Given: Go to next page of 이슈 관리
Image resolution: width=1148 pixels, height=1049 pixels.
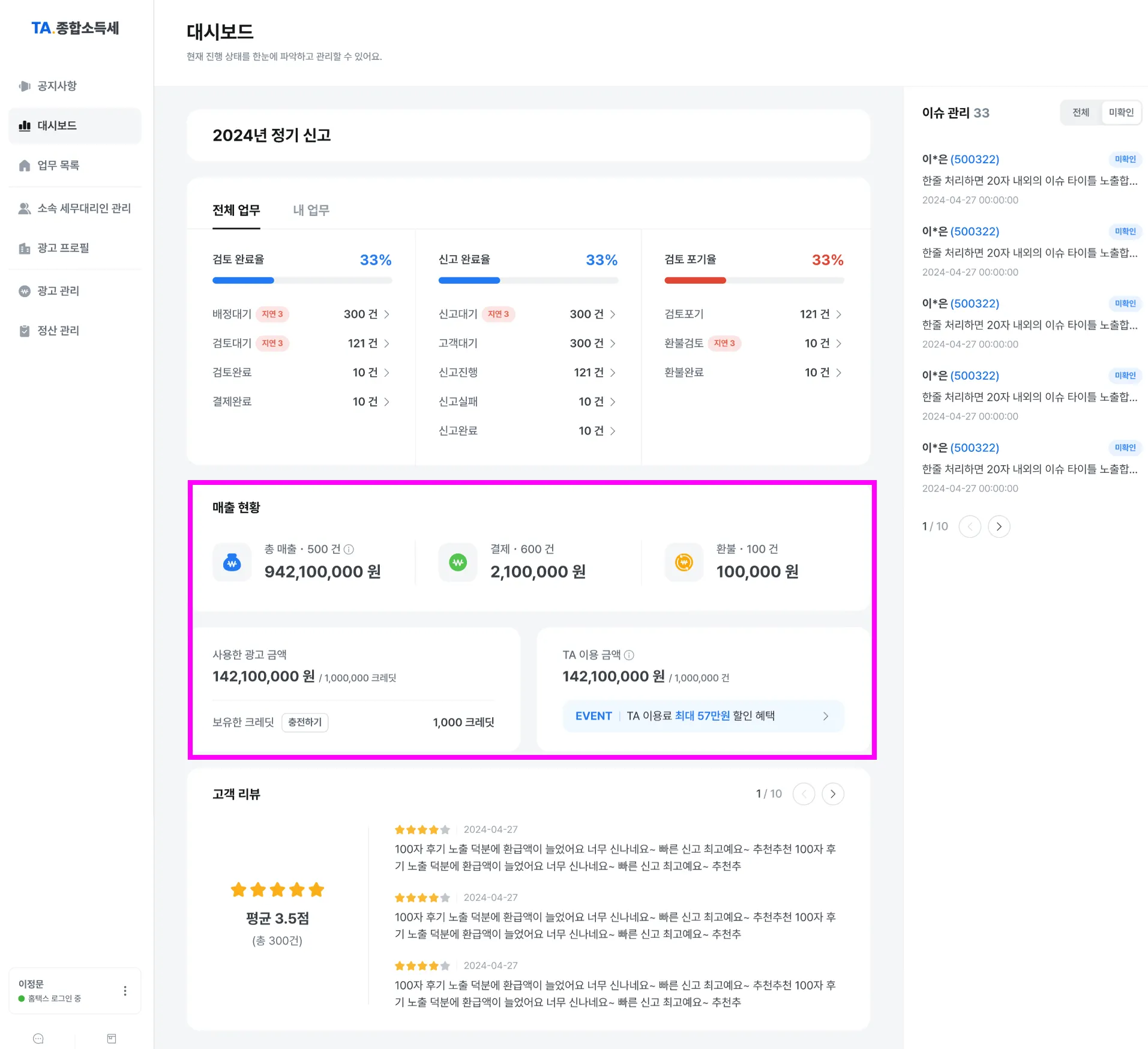Looking at the screenshot, I should (999, 526).
